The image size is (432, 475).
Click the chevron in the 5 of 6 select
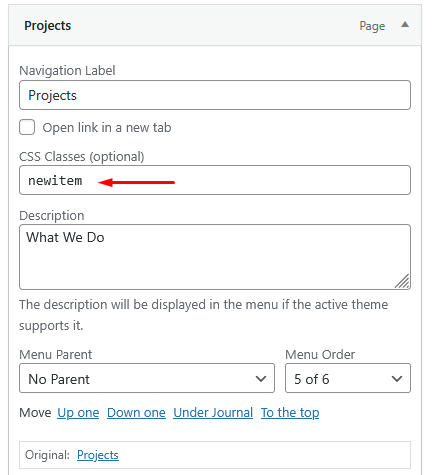tap(397, 379)
